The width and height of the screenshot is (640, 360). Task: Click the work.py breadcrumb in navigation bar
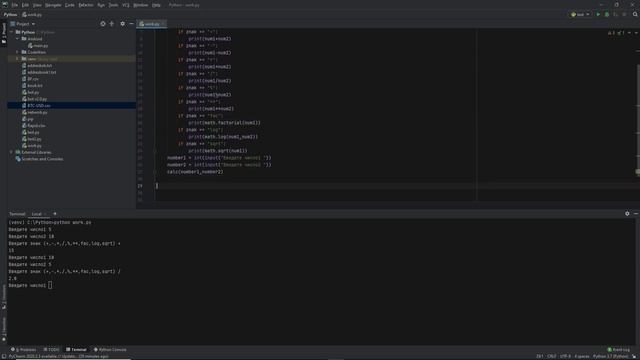[x=32, y=15]
